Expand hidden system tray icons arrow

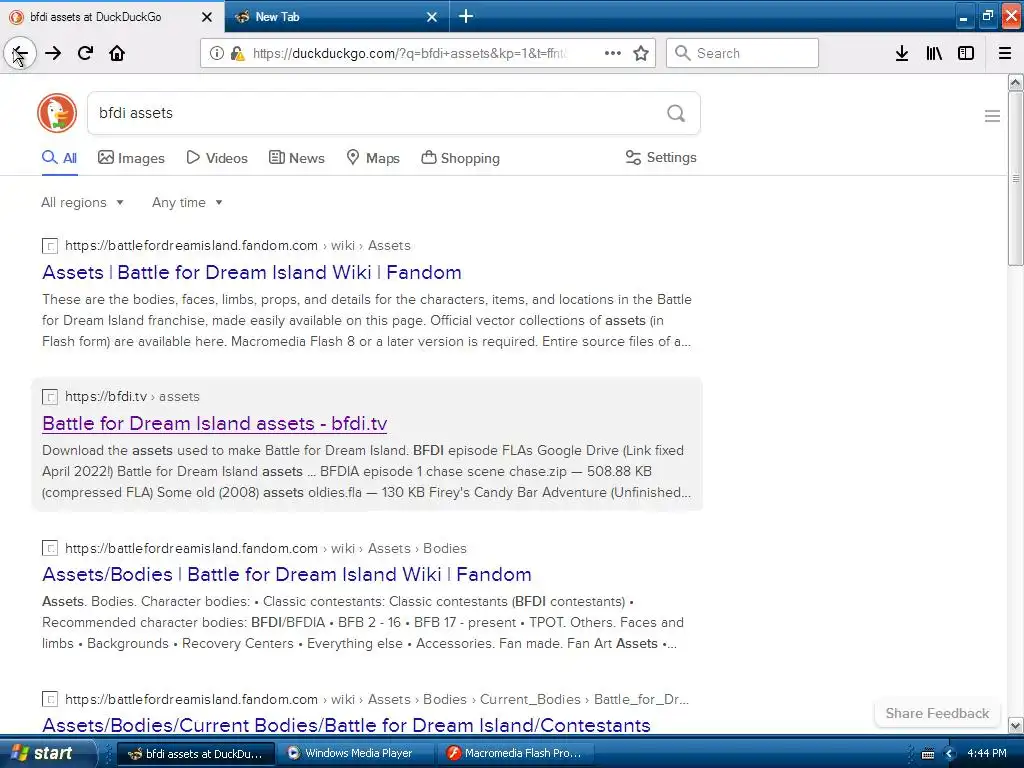(949, 754)
